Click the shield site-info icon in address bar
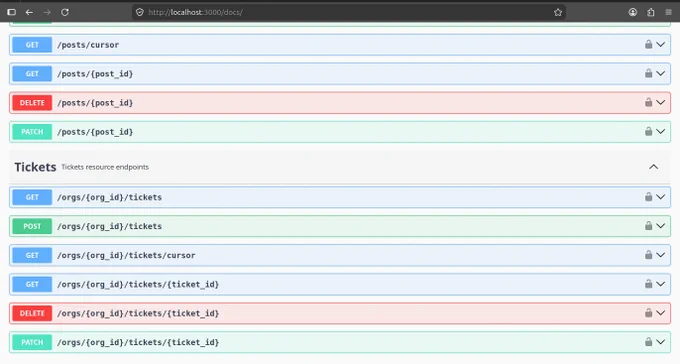 click(x=140, y=12)
